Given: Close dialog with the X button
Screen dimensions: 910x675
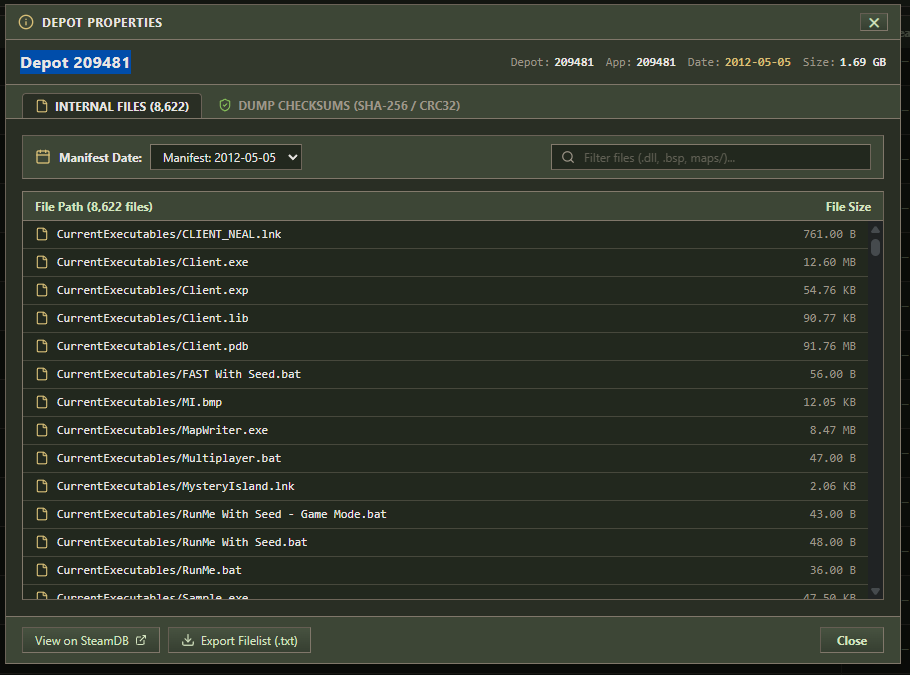Looking at the screenshot, I should coord(873,23).
